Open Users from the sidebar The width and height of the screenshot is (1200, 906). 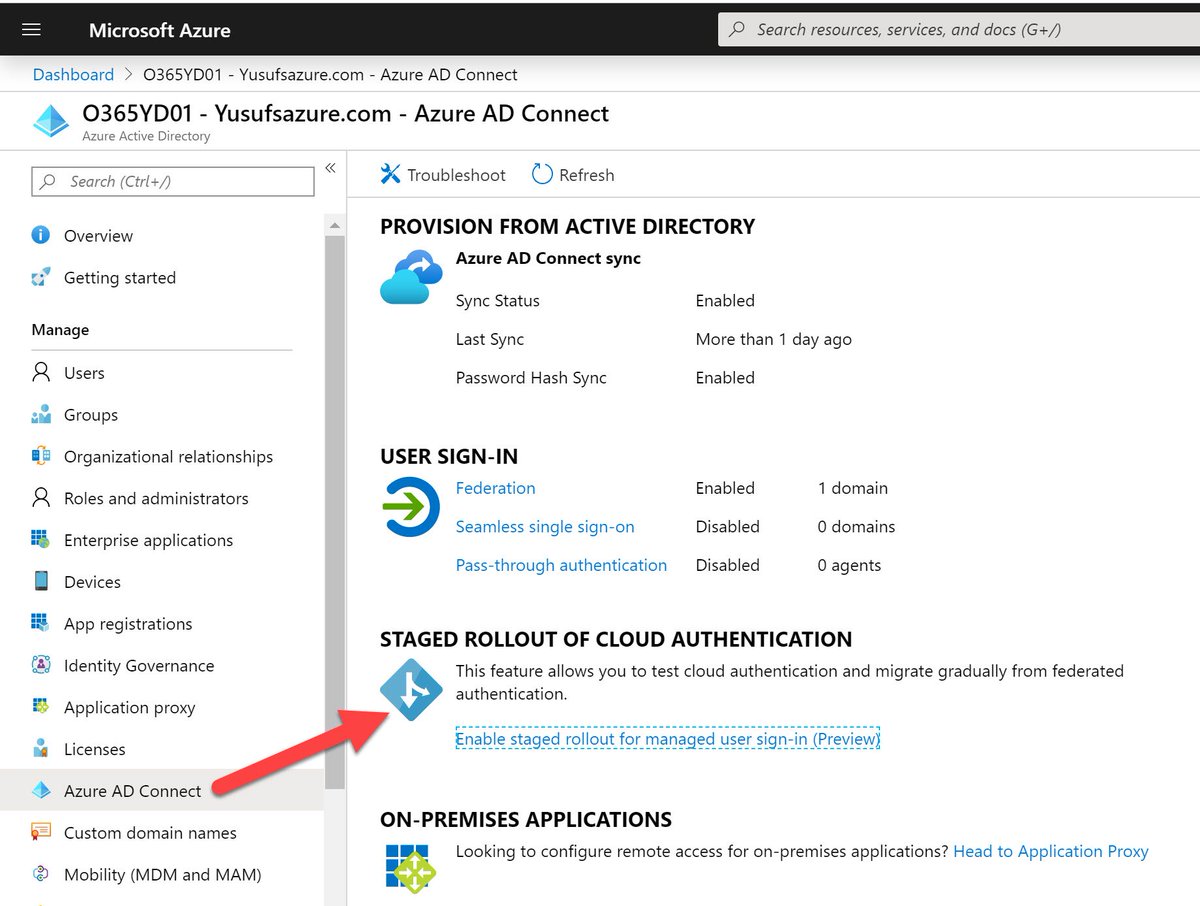[84, 373]
